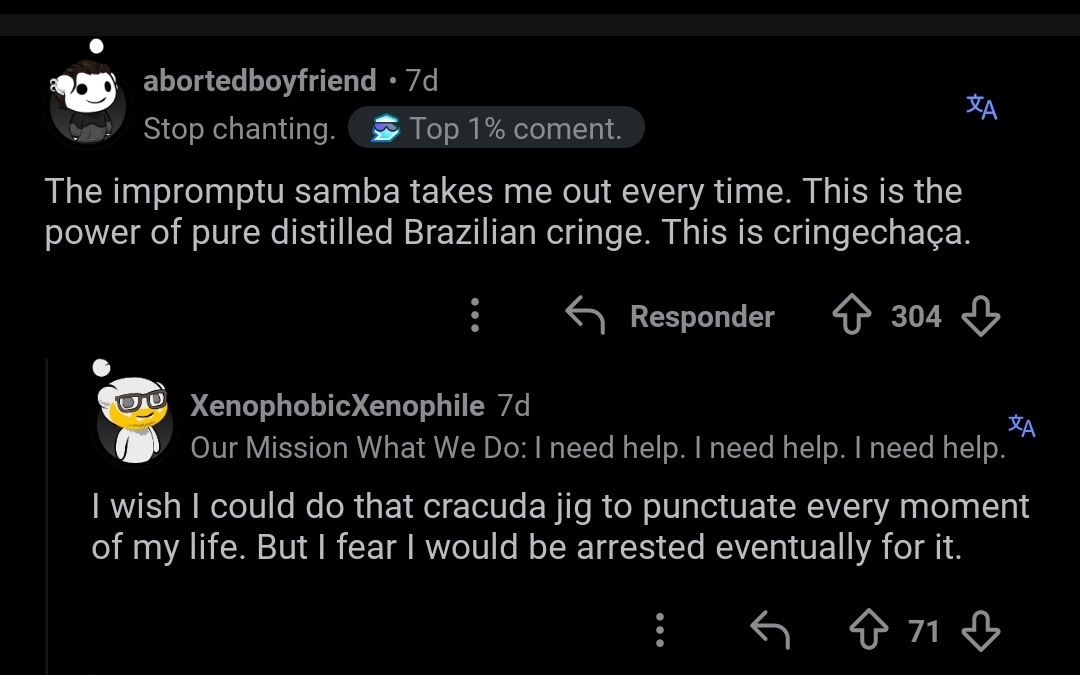
Task: Tap reply arrow on XenophobicXenophile's comment
Action: (770, 631)
